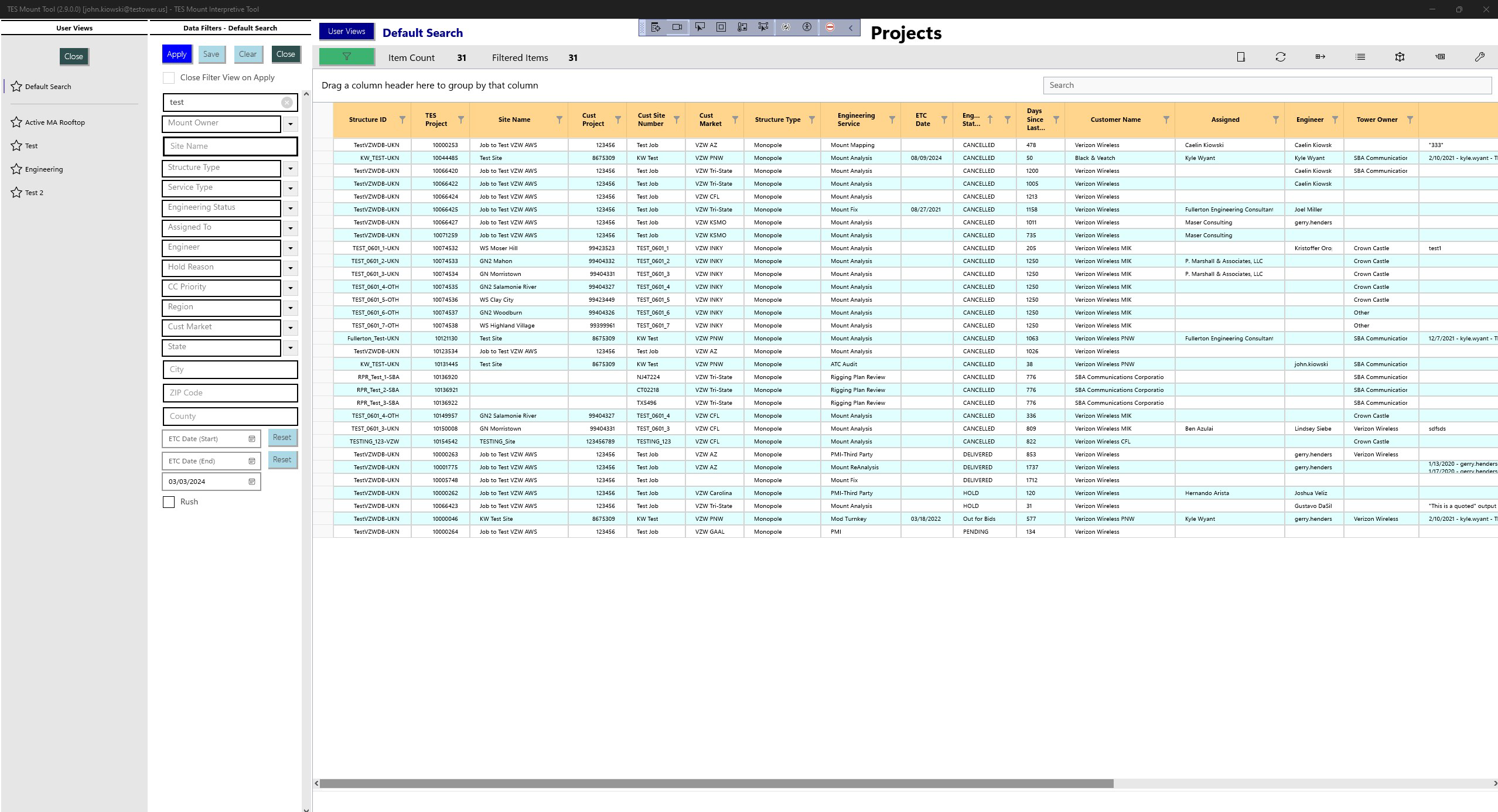The height and width of the screenshot is (812, 1498).
Task: Open Customer Name column filter funnel
Action: pos(1166,120)
